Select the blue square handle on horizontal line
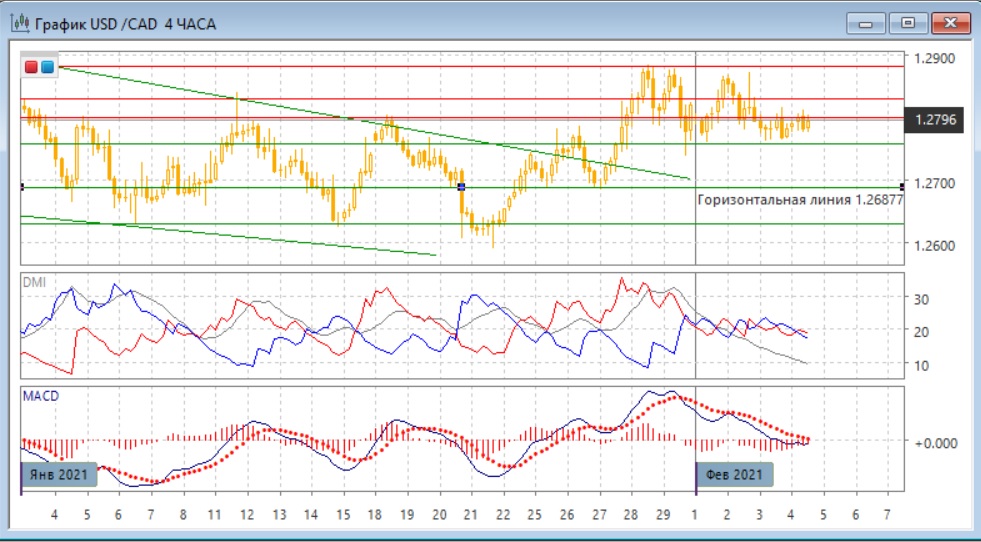This screenshot has width=981, height=542. click(461, 187)
